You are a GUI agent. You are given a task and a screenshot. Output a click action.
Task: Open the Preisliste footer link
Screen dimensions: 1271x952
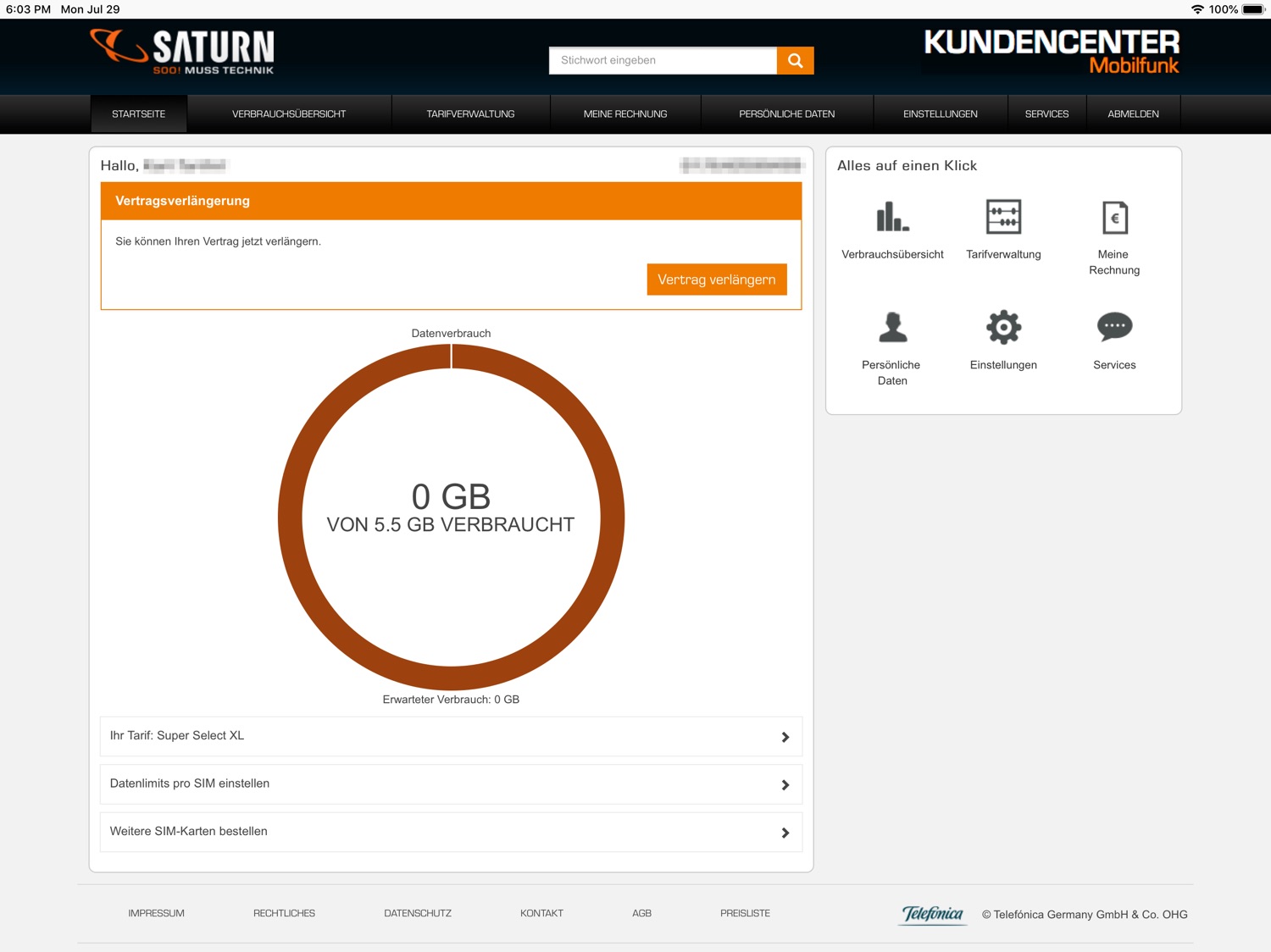point(745,913)
